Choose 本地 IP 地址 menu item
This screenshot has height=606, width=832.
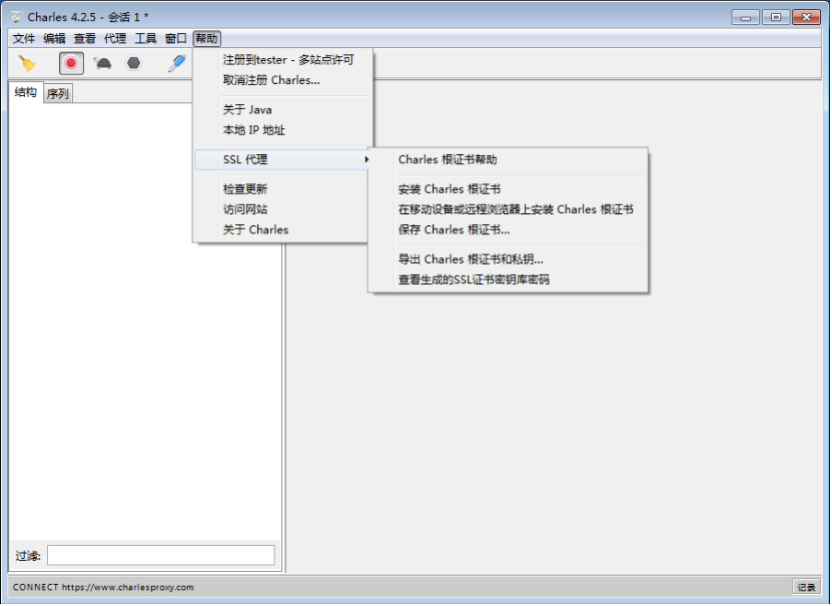tap(283, 130)
